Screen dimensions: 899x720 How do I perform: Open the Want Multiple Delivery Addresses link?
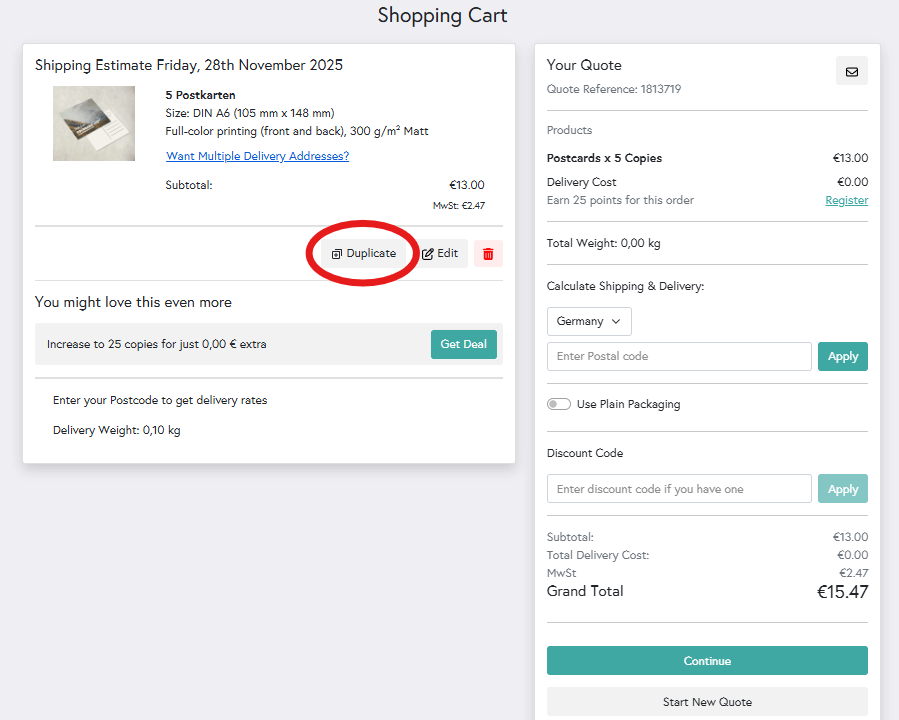point(256,156)
